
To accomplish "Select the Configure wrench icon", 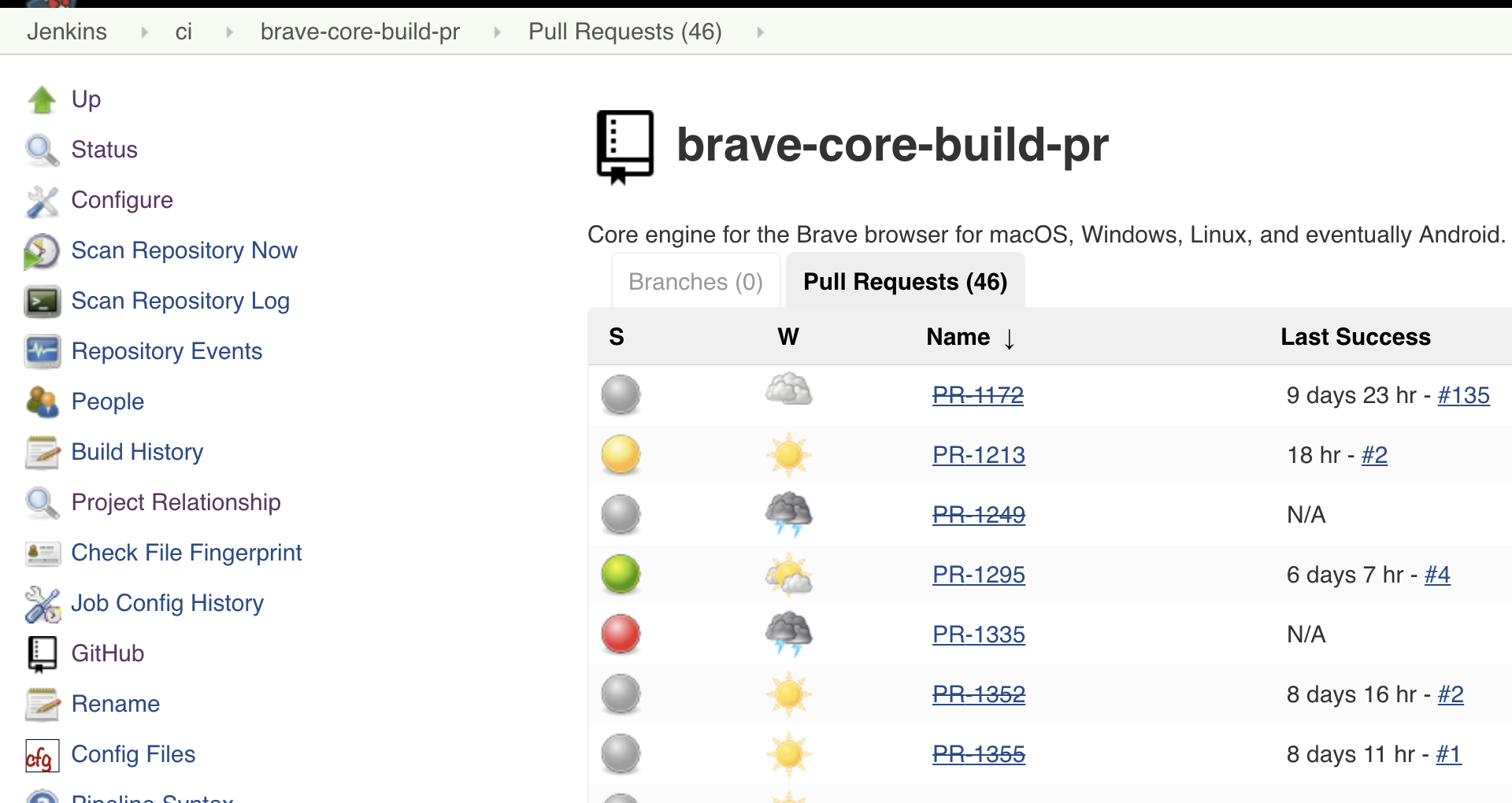I will click(43, 201).
